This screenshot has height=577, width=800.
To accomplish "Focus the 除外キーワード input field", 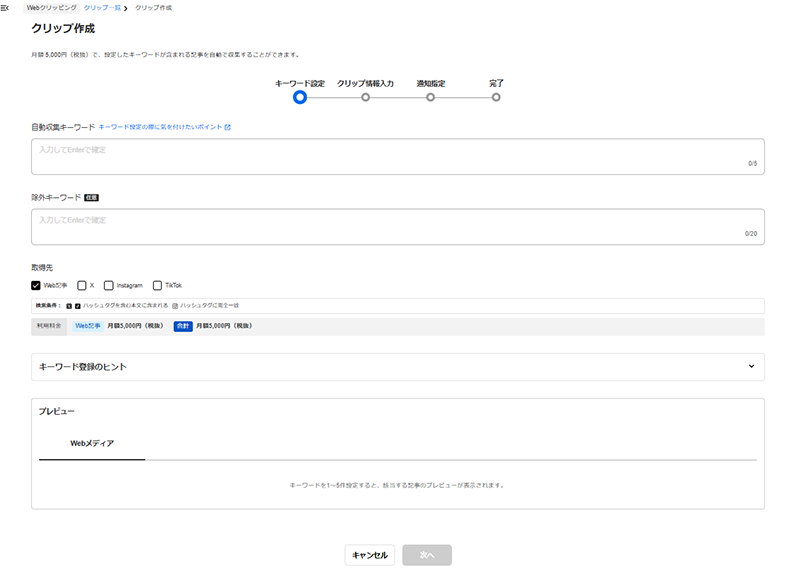I will [398, 227].
